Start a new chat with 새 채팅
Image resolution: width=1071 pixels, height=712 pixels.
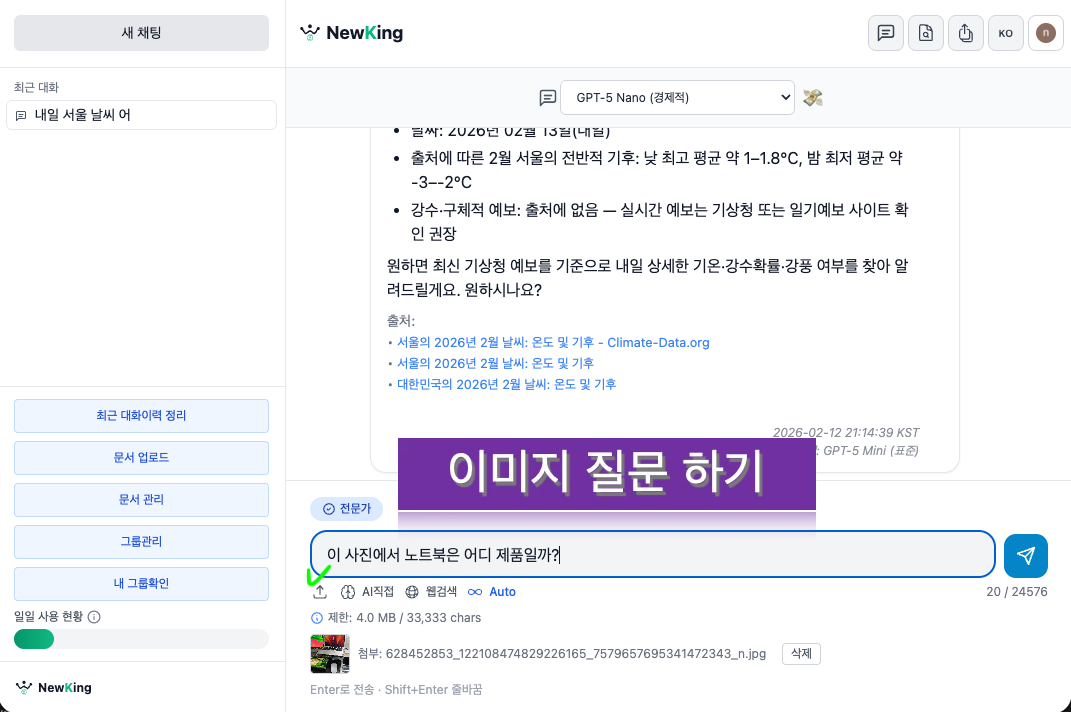(140, 32)
